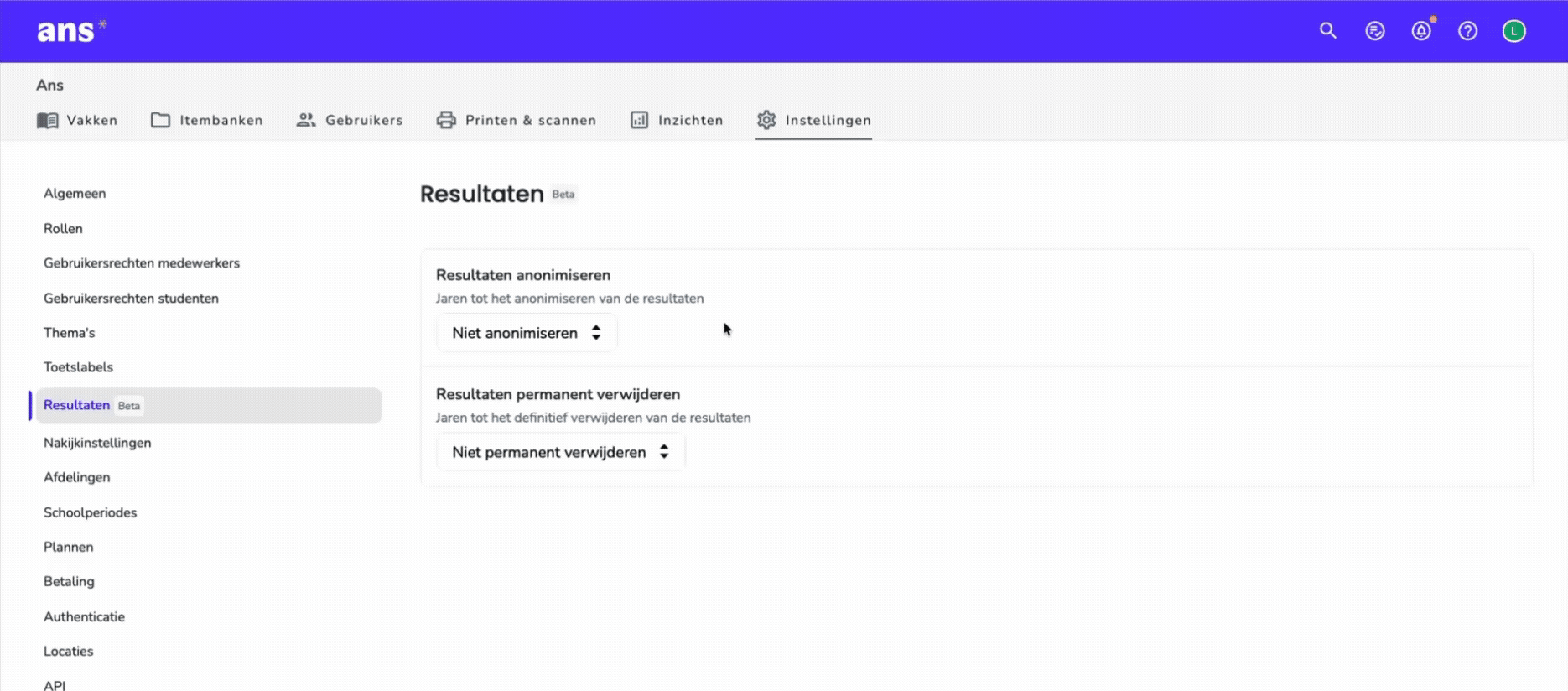Click the Instellingen gear icon
This screenshot has width=1568, height=691.
pos(766,120)
